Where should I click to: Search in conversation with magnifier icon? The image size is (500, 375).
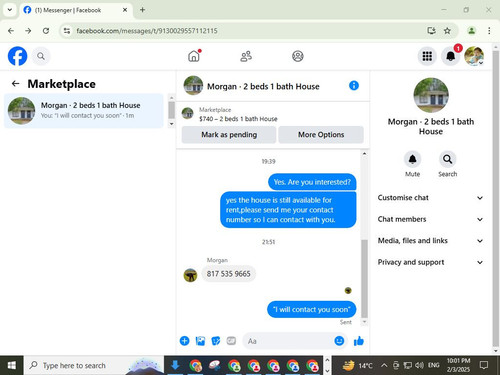[447, 159]
